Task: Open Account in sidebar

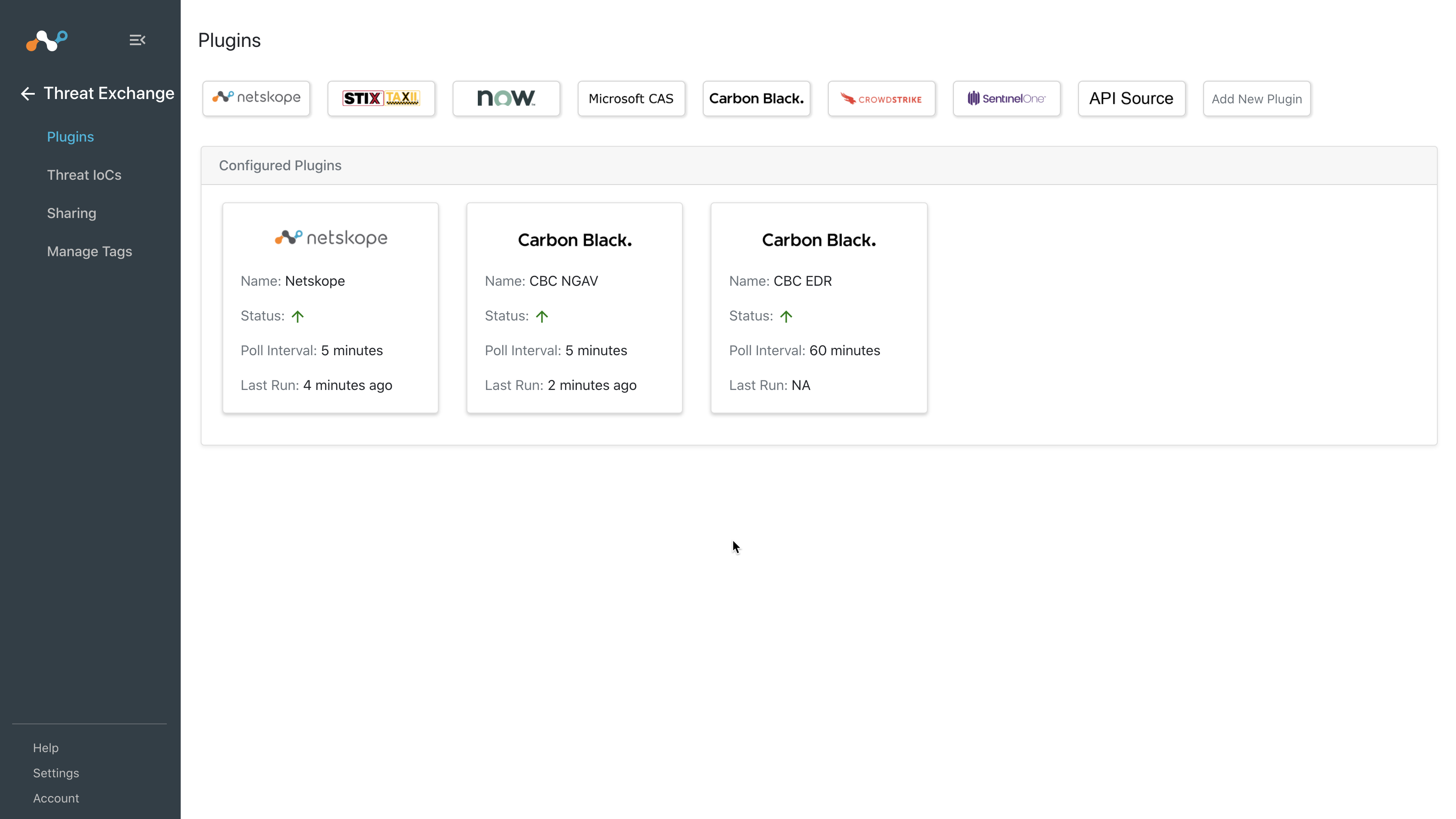Action: 56,798
